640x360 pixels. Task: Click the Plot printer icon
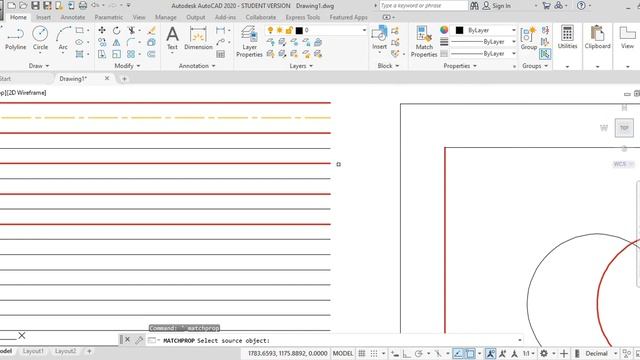point(83,6)
